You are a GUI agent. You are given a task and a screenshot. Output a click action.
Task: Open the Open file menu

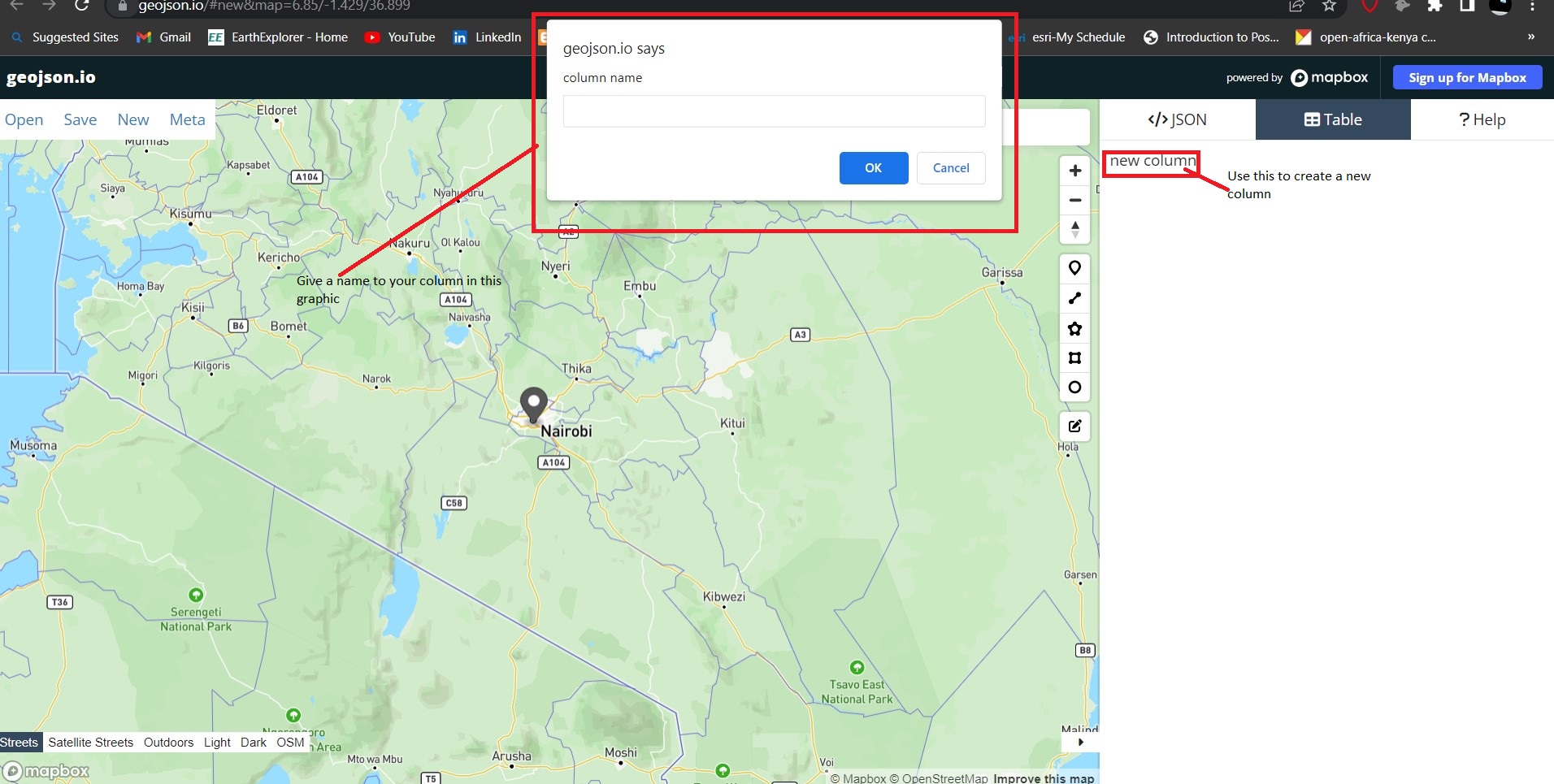24,120
